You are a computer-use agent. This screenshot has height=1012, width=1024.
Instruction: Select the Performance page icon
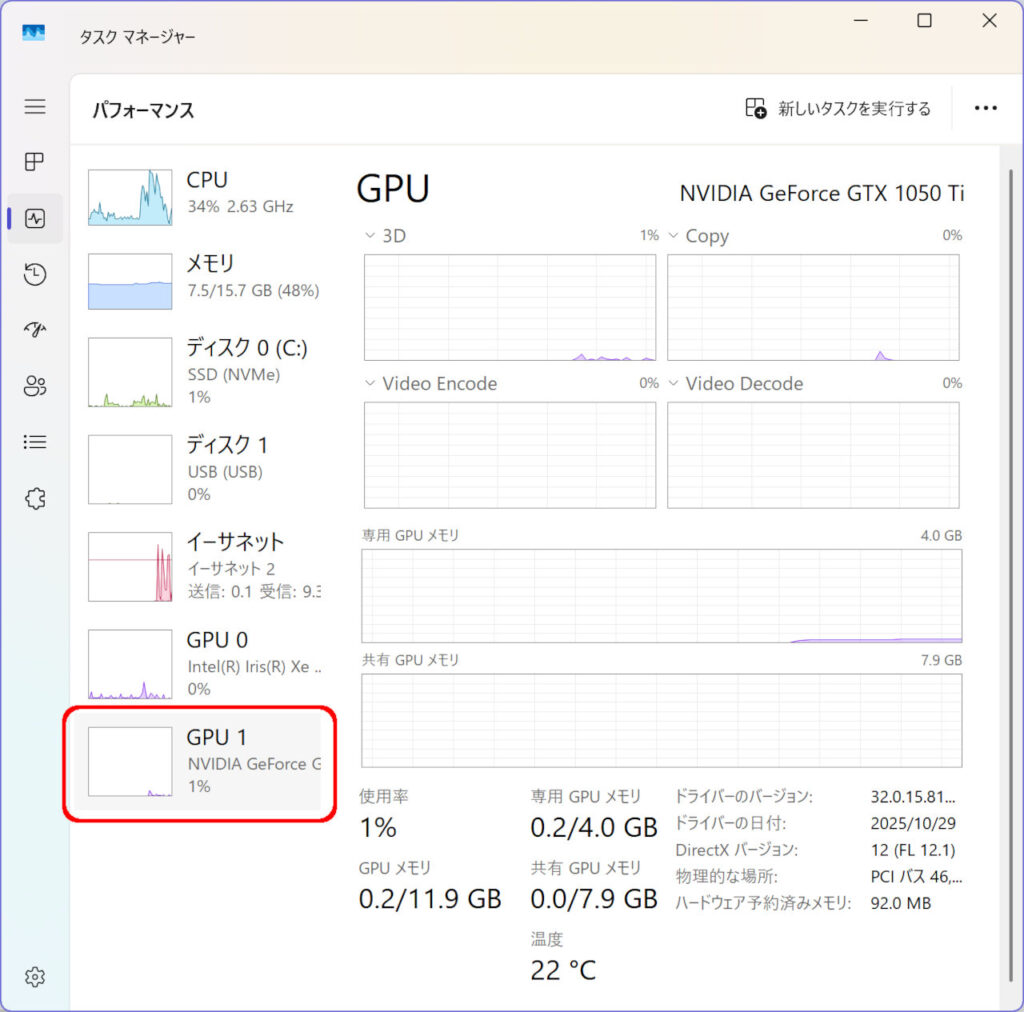coord(35,218)
